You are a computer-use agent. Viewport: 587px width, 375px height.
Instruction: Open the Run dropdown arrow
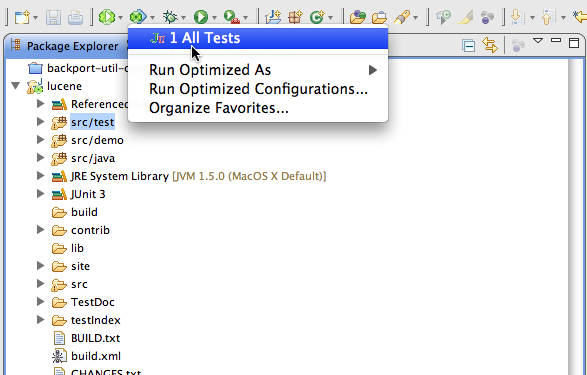coord(214,18)
